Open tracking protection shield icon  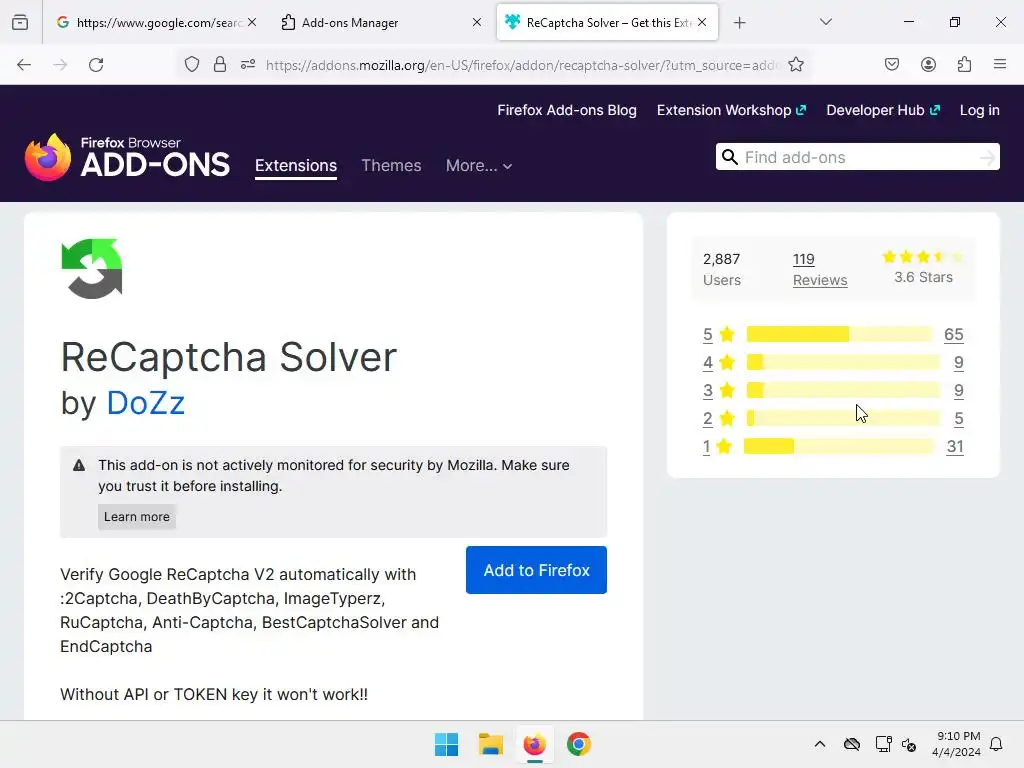click(x=191, y=65)
